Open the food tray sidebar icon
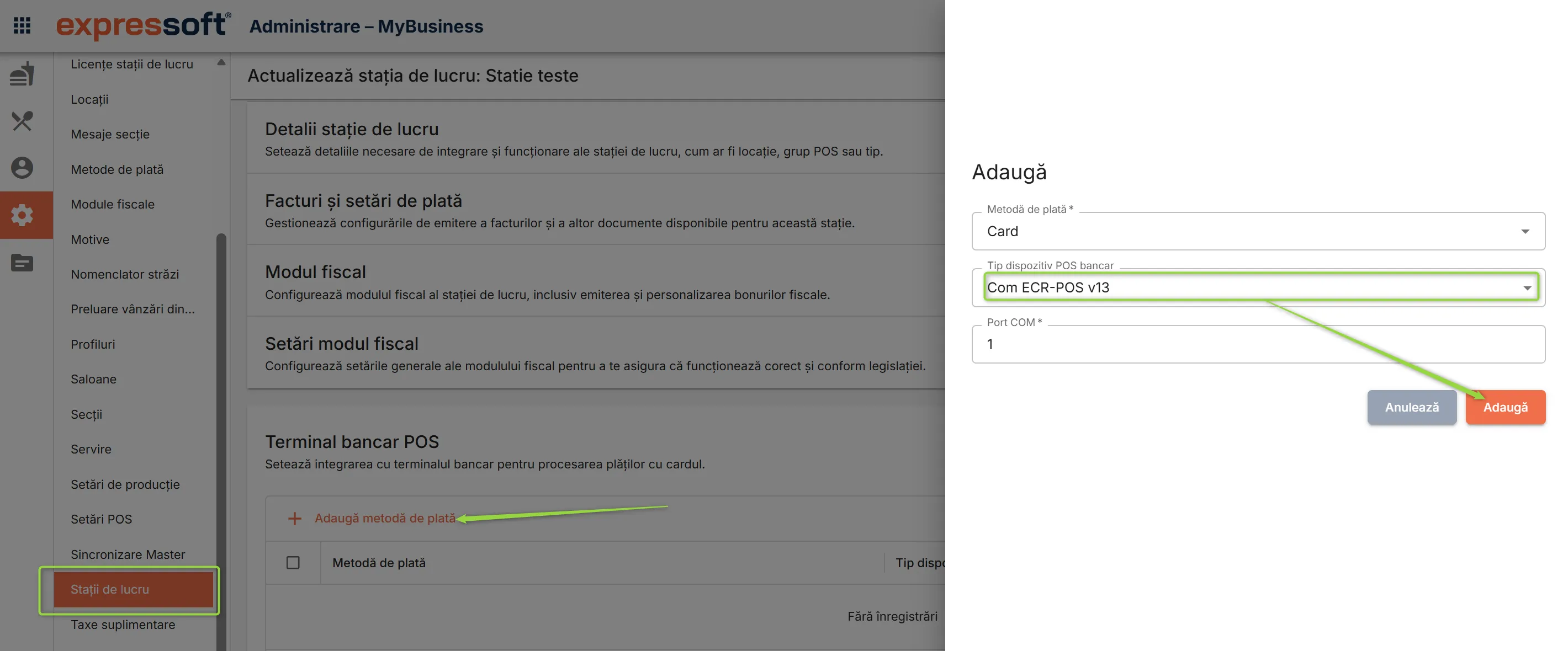The image size is (1568, 651). [22, 73]
